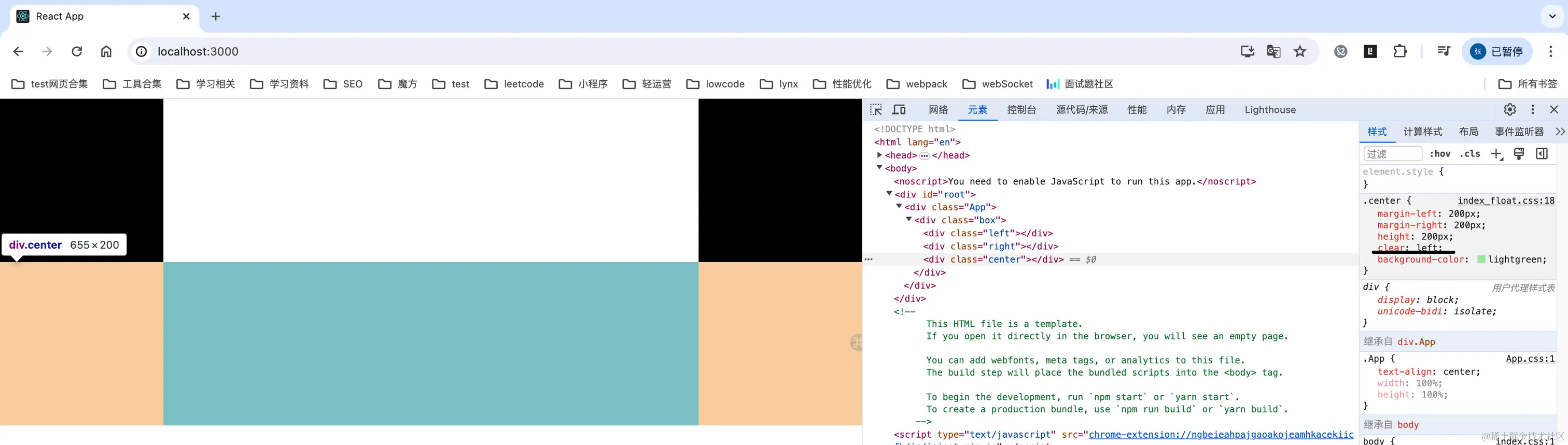Open actions menu for the center node
This screenshot has width=1568, height=445.
point(869,259)
